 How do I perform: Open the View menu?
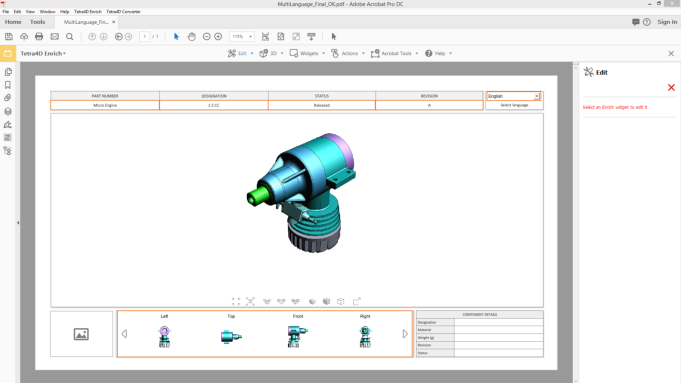tap(30, 12)
